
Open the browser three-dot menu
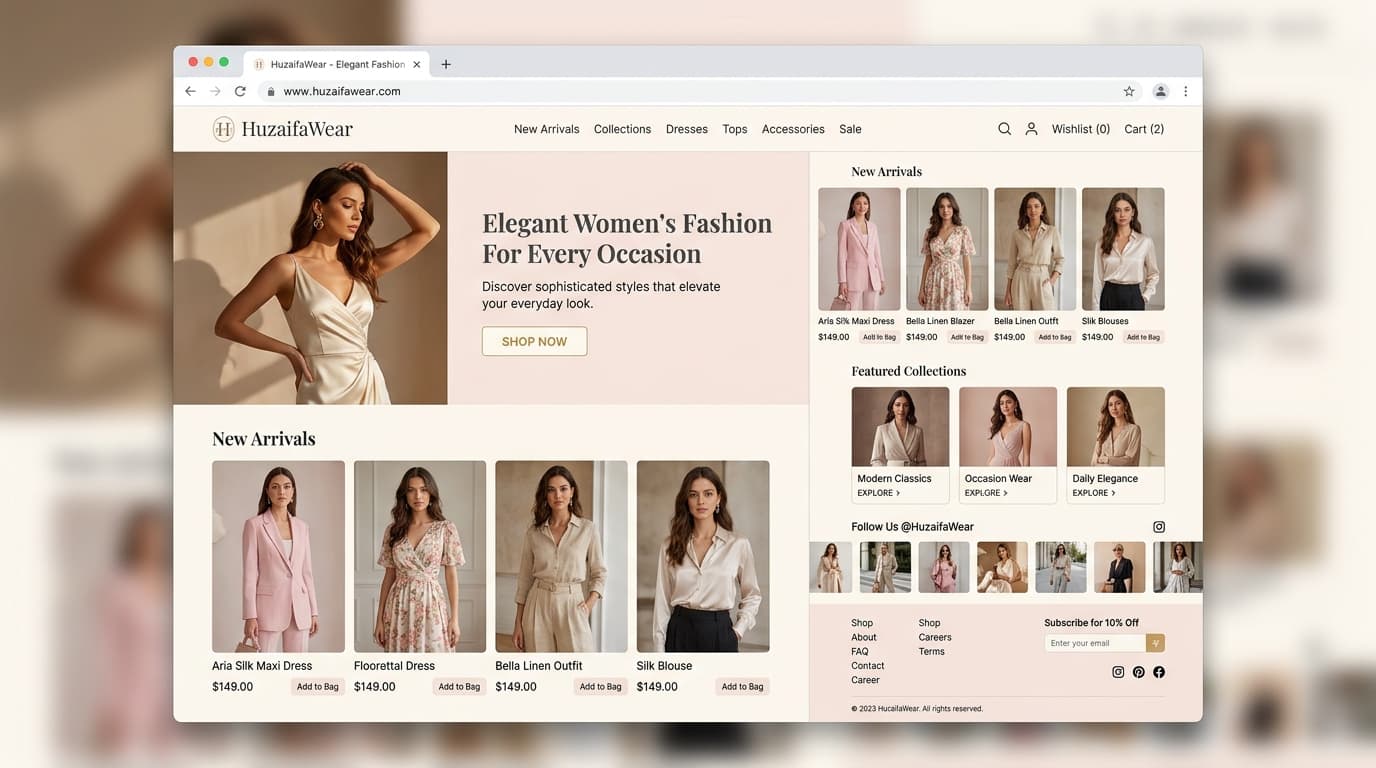1186,91
